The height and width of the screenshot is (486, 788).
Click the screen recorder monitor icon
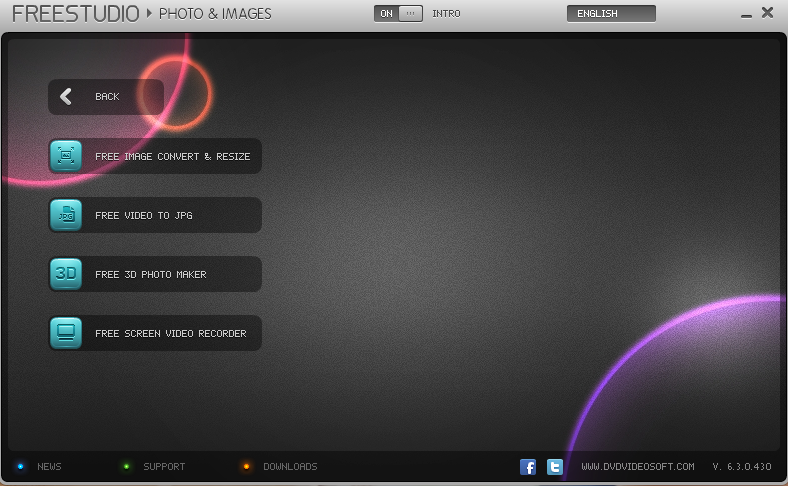[x=66, y=333]
